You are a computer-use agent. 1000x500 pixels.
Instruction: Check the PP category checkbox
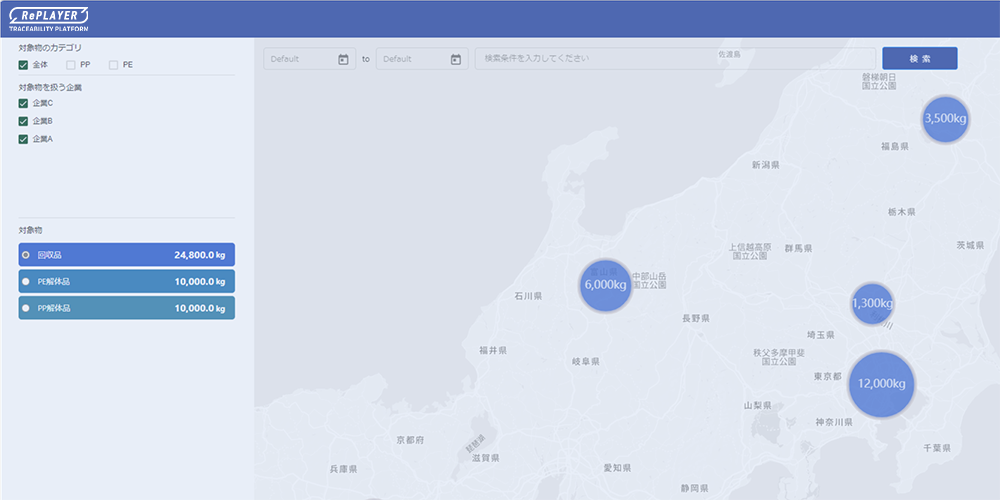(x=71, y=65)
